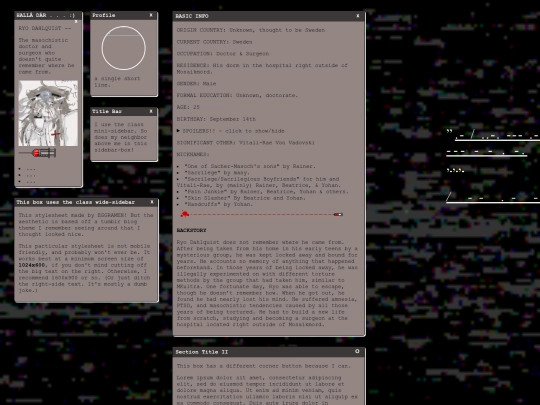Click the 'ORIGIN COUNTRY' line
The height and width of the screenshot is (405, 540).
pos(251,30)
